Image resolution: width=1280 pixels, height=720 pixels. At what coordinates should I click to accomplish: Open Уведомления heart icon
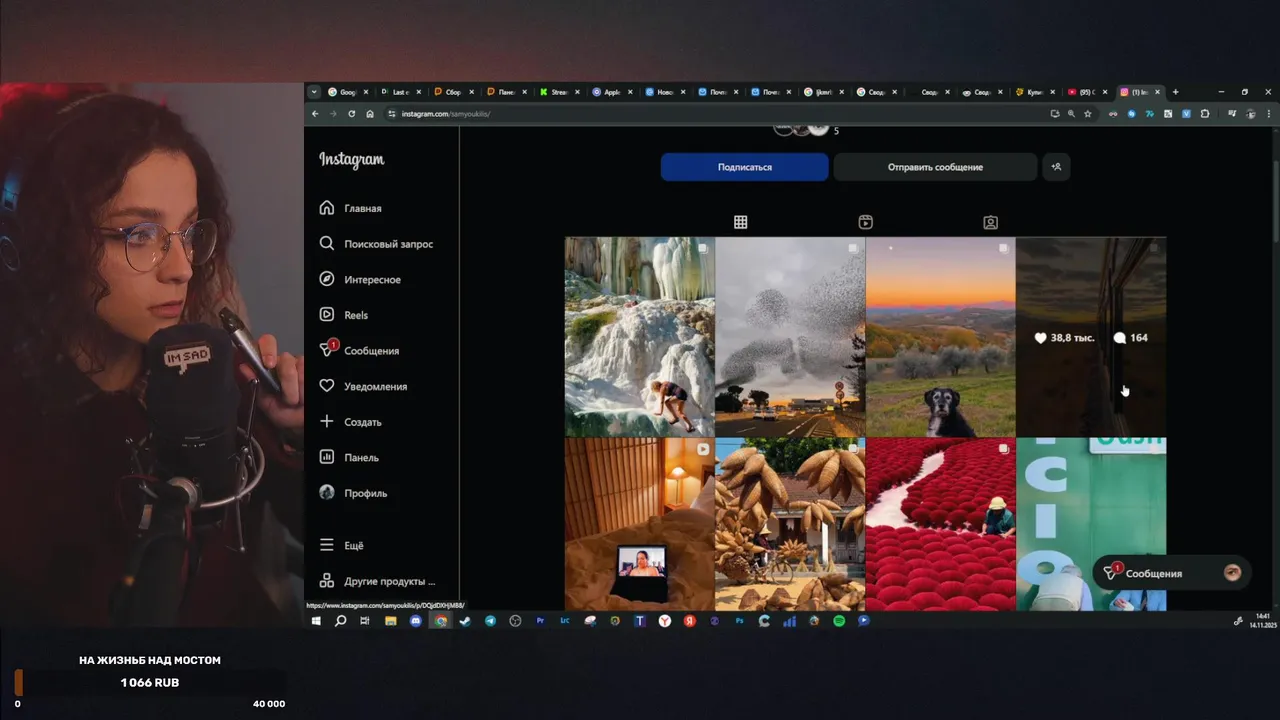click(x=326, y=386)
